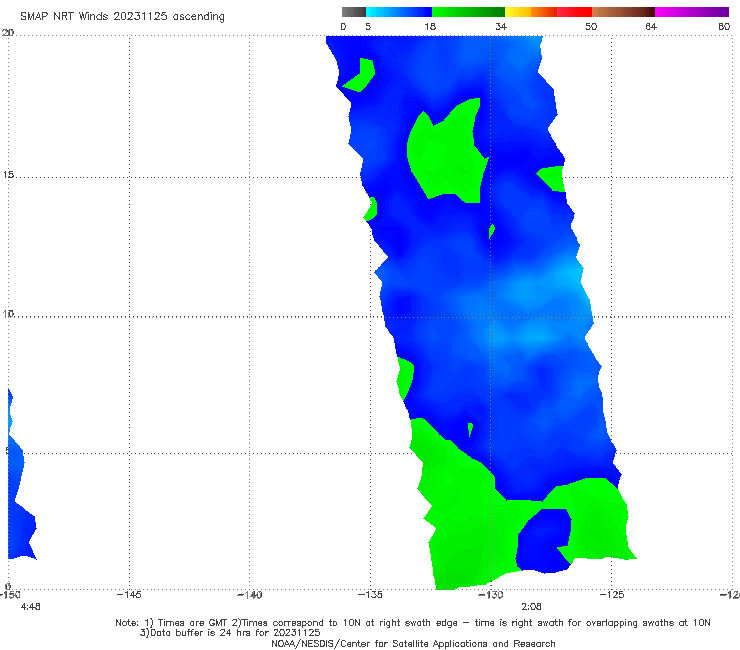Click the note '3)Data buffer is 24 hrs'
The image size is (740, 650).
[230, 633]
